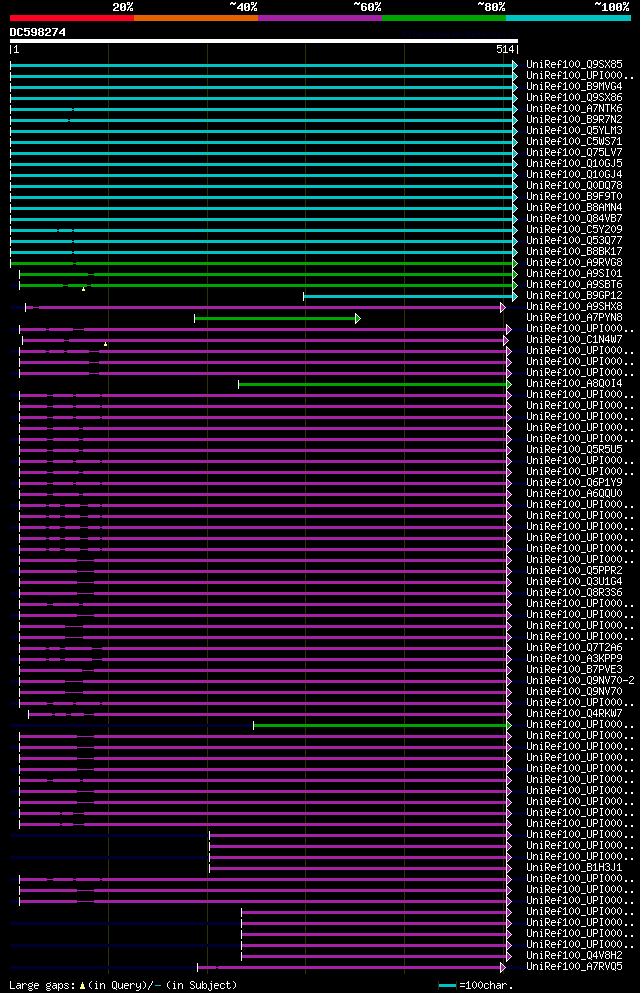Select the UniRef100_A8Q0I4 label
The image size is (640, 993).
coord(574,384)
